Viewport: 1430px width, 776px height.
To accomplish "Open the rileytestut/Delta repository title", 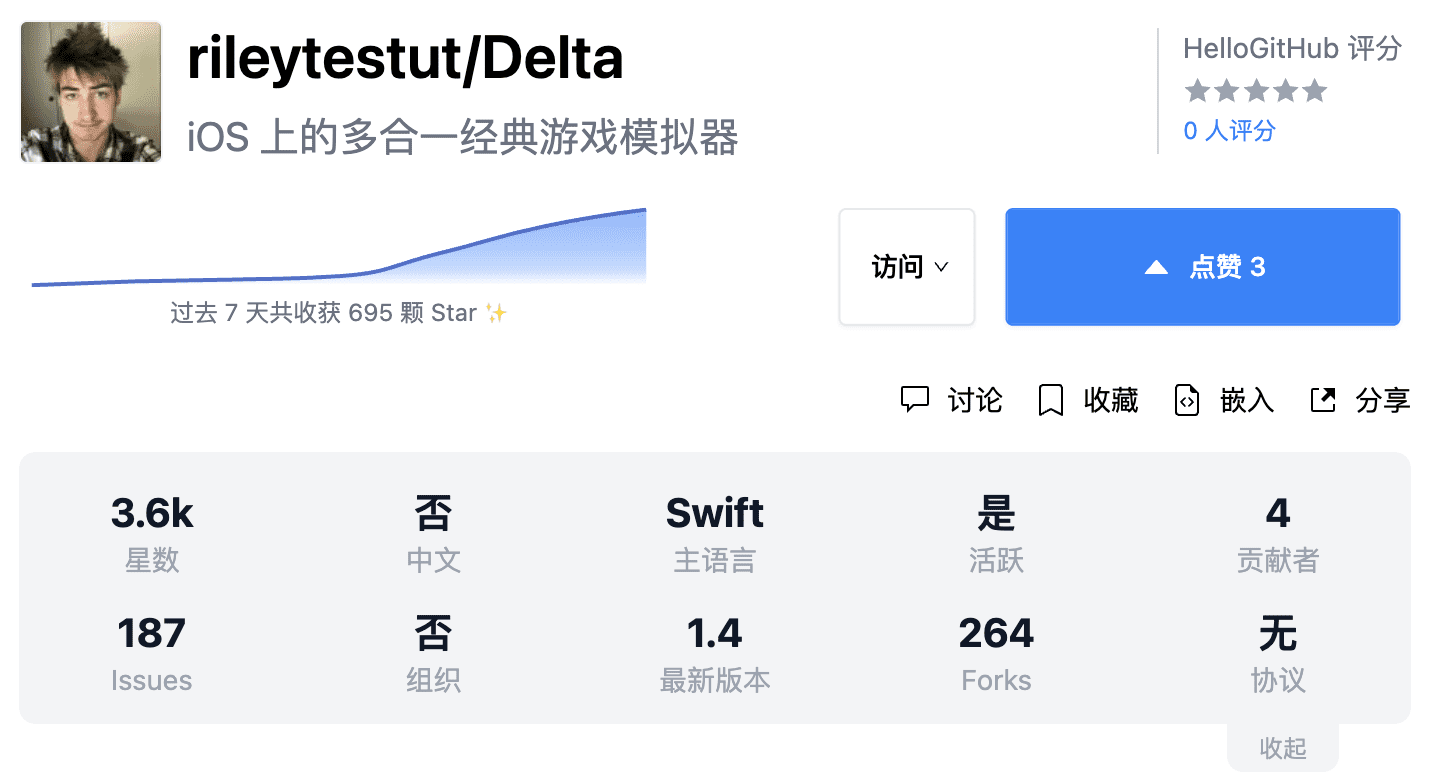I will (405, 60).
